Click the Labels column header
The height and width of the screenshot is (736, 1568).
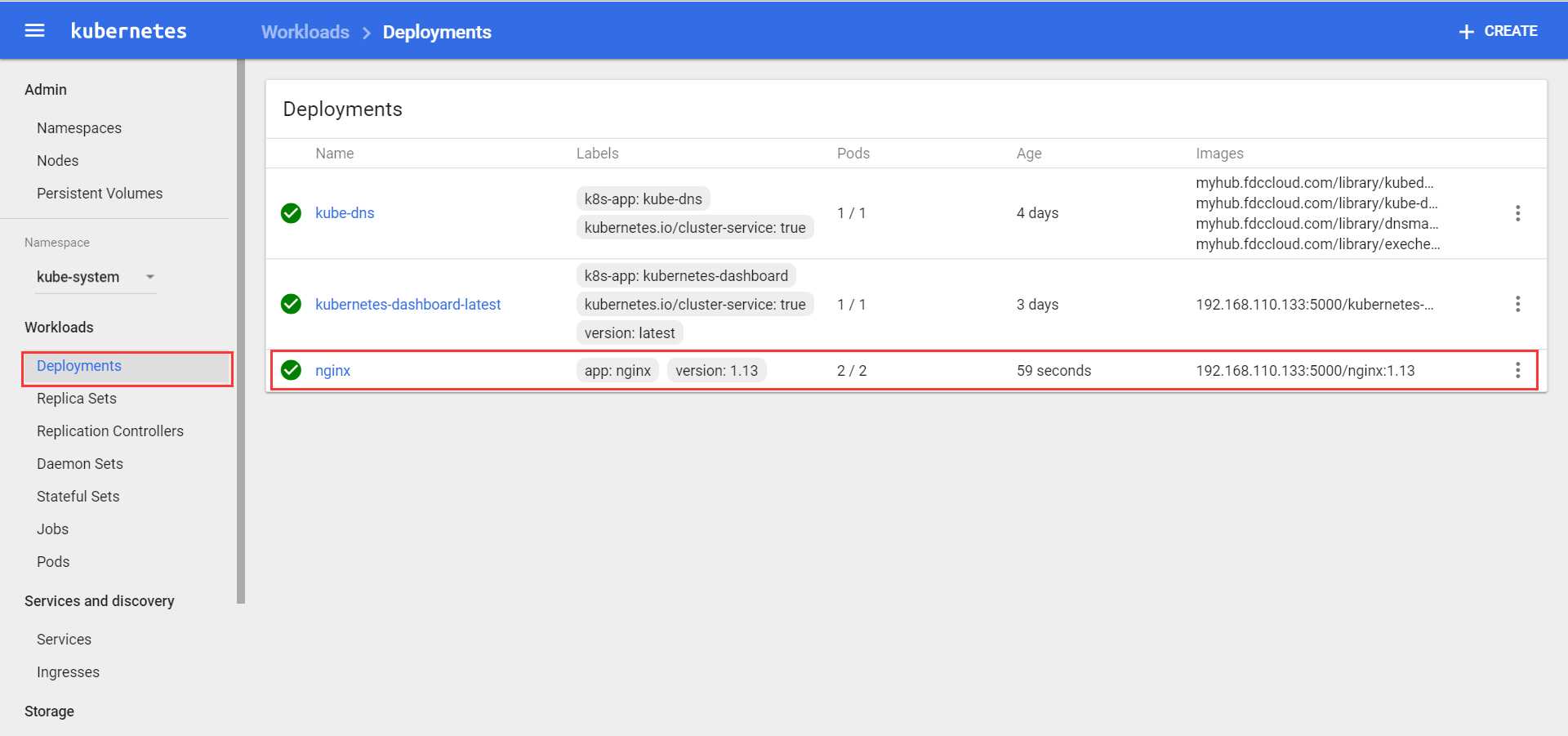point(598,154)
